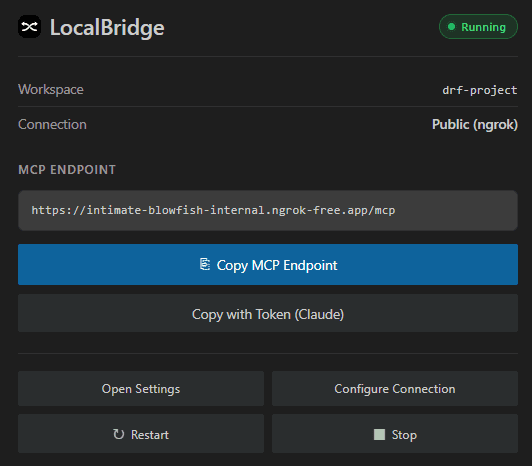Click the drf-project workspace value
The height and width of the screenshot is (466, 532).
coord(480,90)
